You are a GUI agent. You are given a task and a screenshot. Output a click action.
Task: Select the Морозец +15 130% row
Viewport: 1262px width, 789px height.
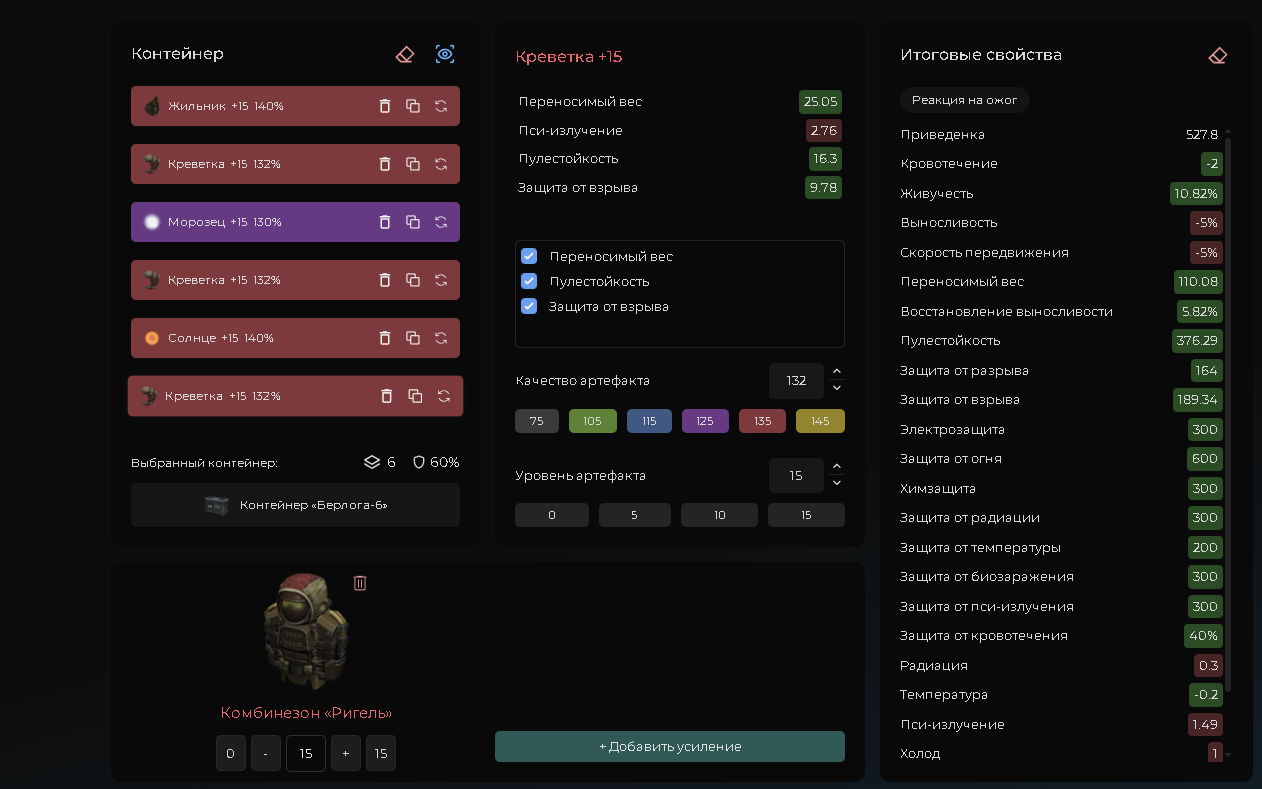295,222
